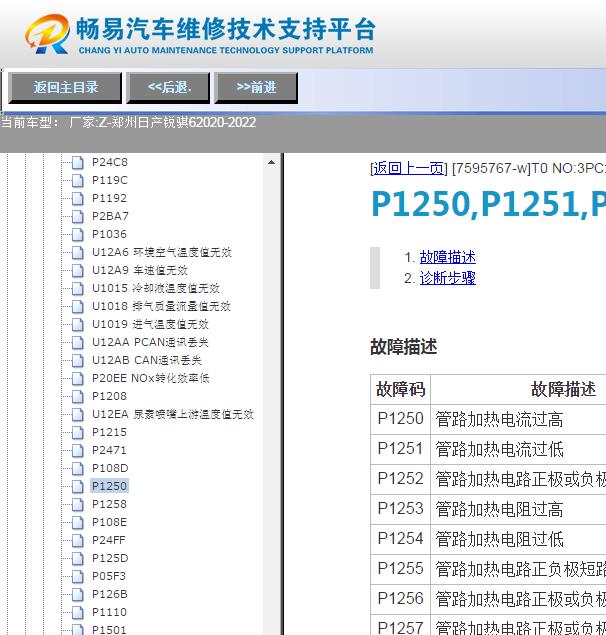
Task: Click the document icon beside P1036
Action: click(77, 234)
